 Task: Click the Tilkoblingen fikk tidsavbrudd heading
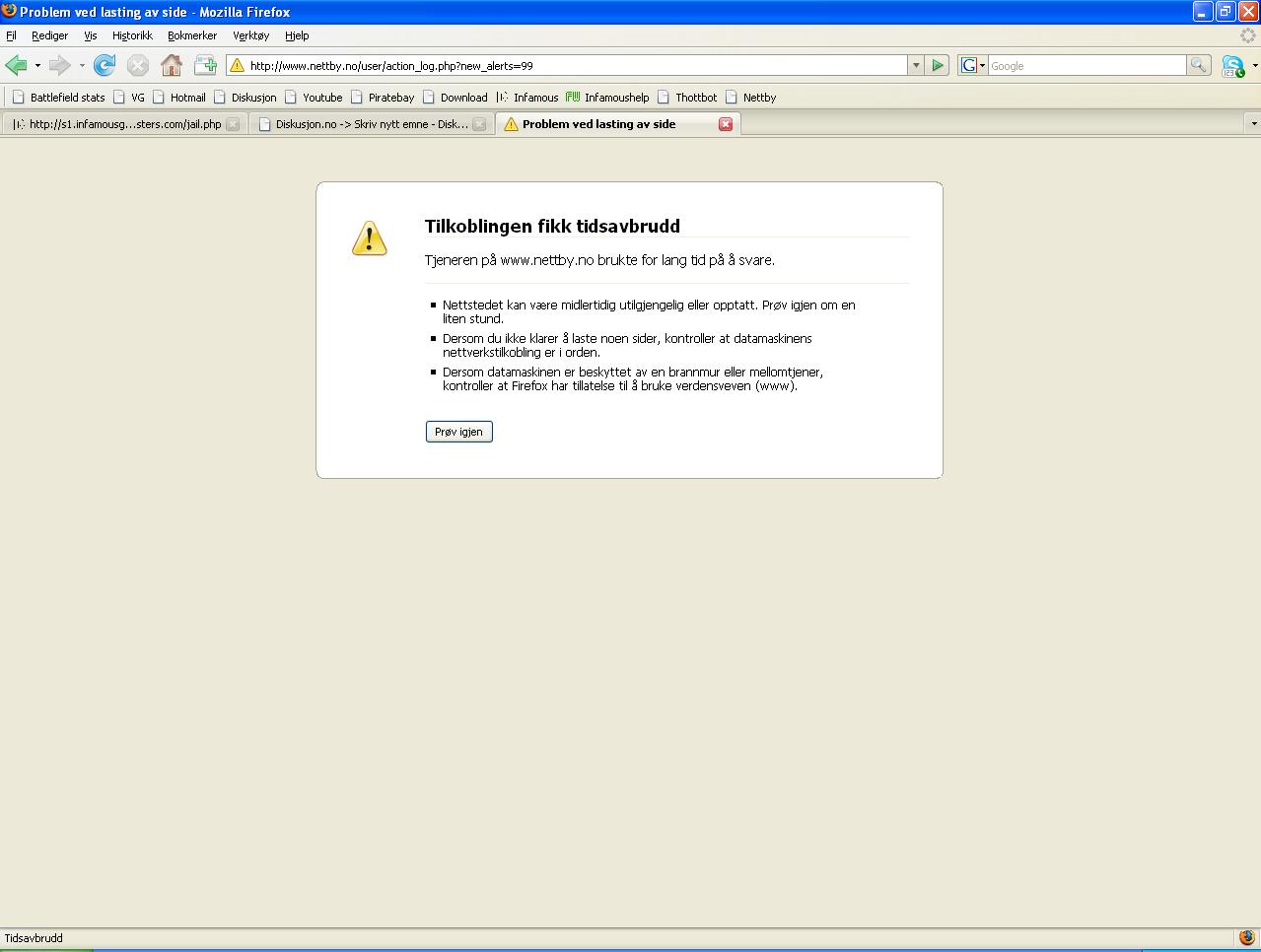pos(552,226)
